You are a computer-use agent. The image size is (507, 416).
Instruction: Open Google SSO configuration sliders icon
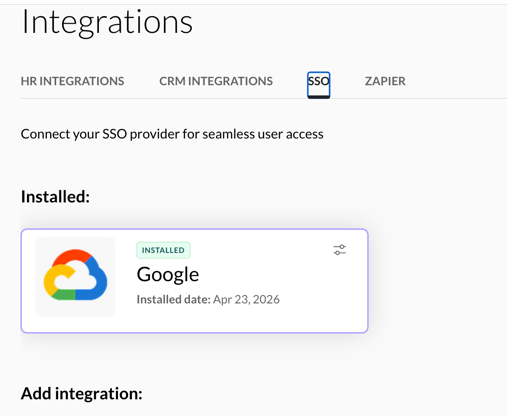(340, 250)
